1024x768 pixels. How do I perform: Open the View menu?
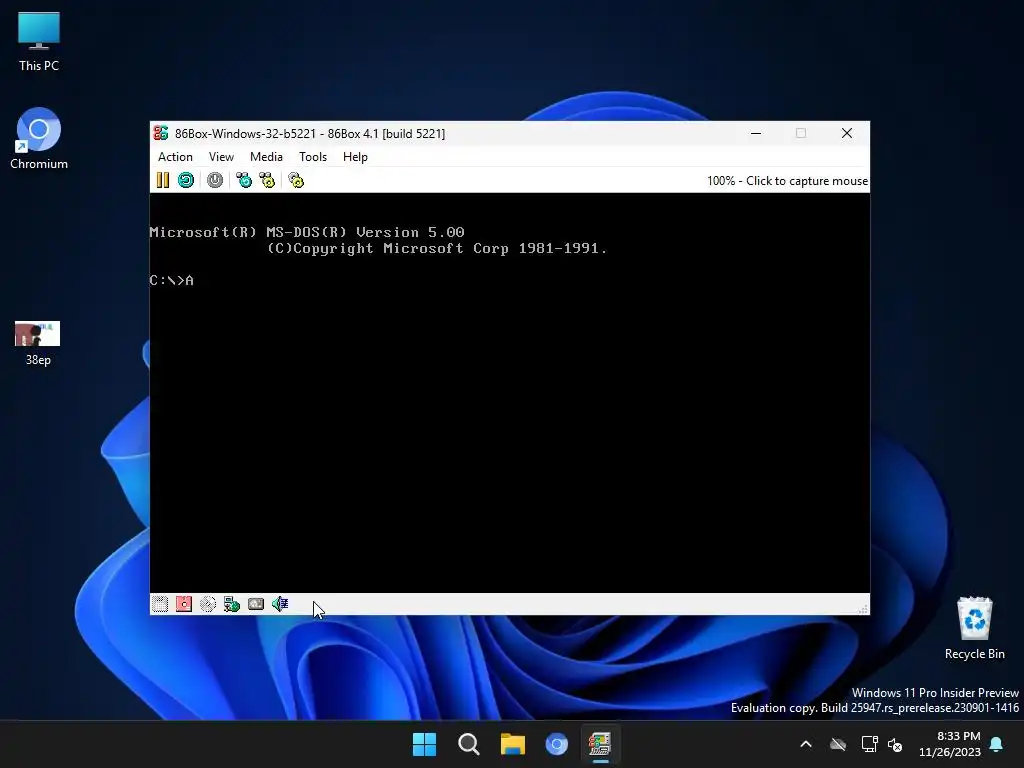click(x=221, y=157)
